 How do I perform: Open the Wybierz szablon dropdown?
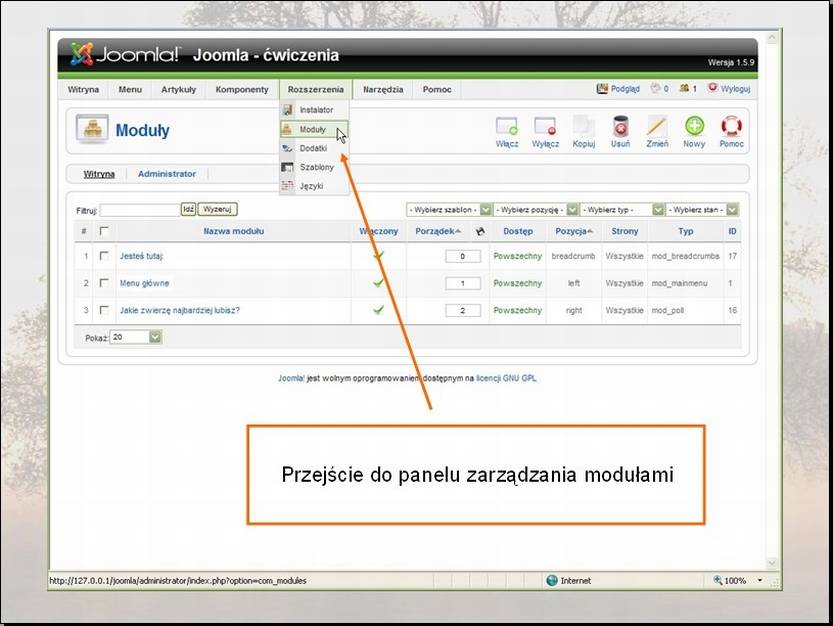449,210
